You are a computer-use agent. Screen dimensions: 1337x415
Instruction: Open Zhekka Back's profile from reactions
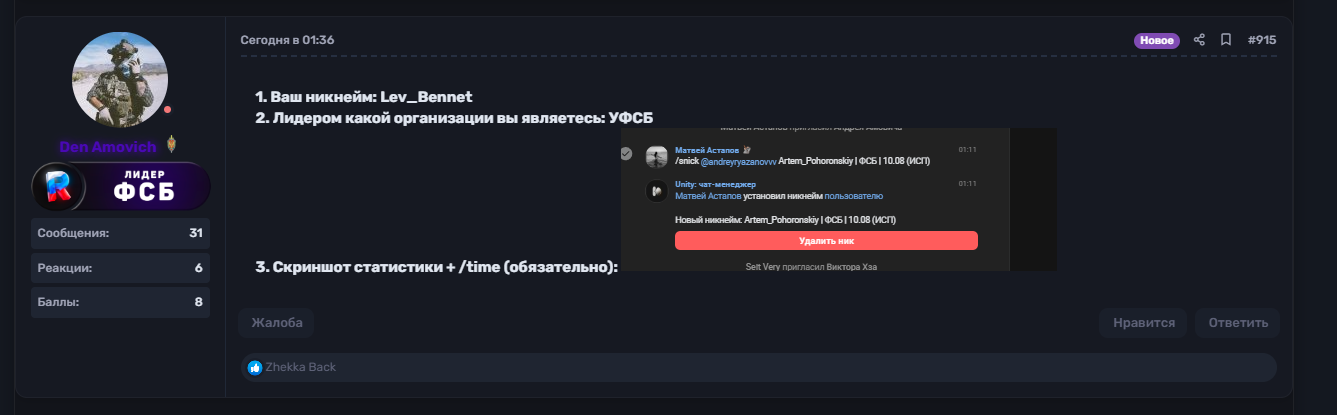[301, 367]
